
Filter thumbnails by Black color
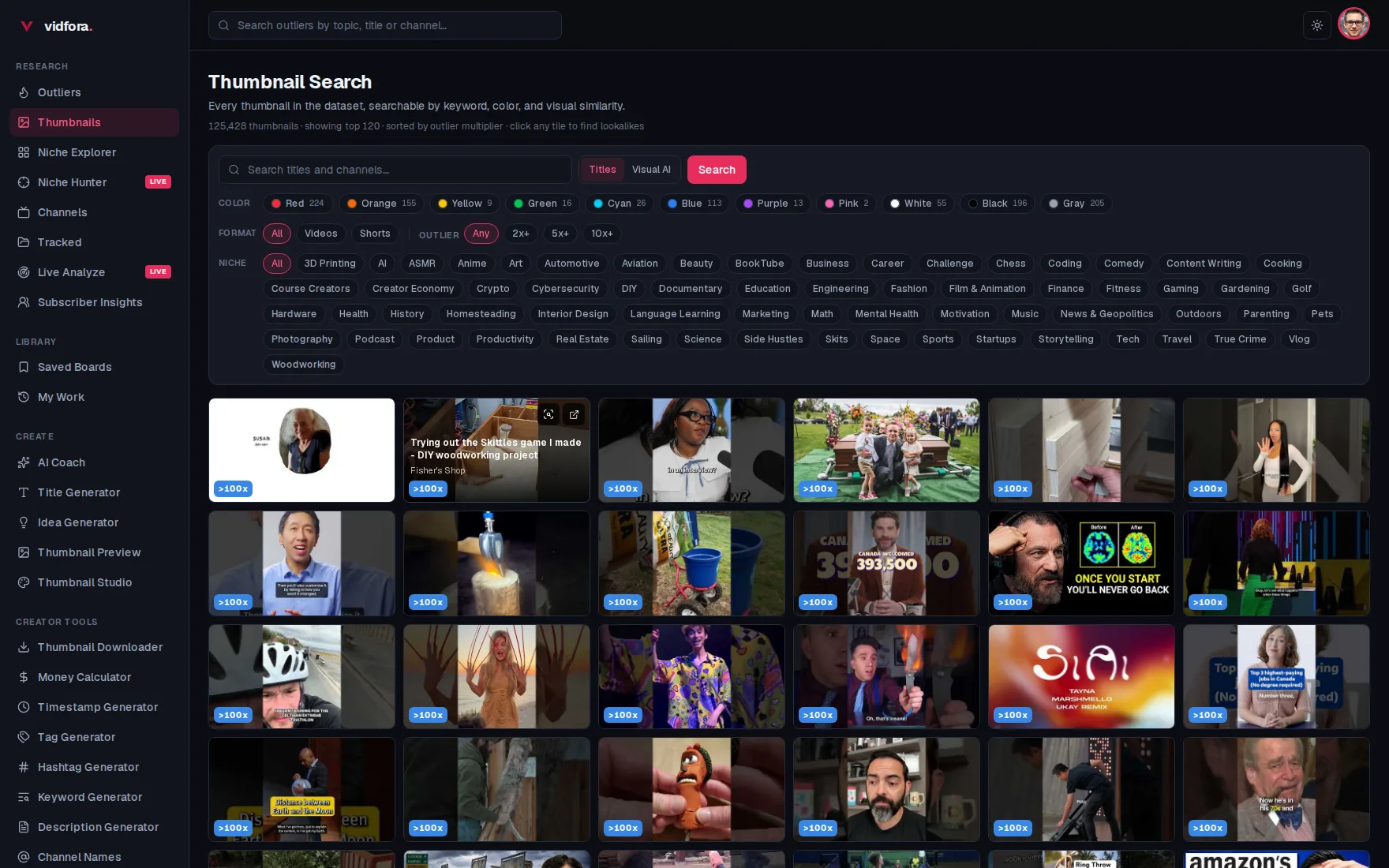pos(998,204)
